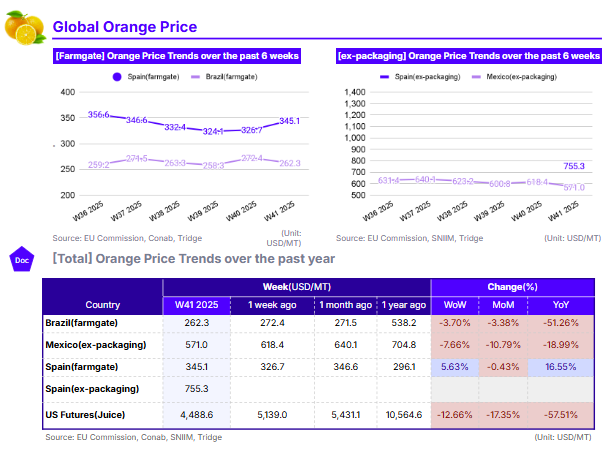Select the W41 2025 column header
This screenshot has width=609, height=451.
pyautogui.click(x=195, y=304)
